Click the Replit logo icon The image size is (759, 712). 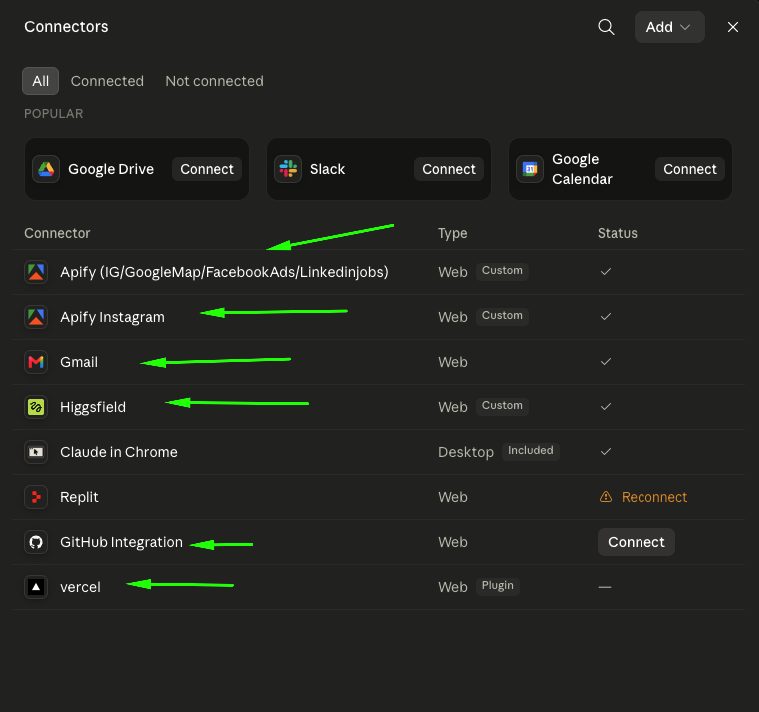tap(36, 497)
